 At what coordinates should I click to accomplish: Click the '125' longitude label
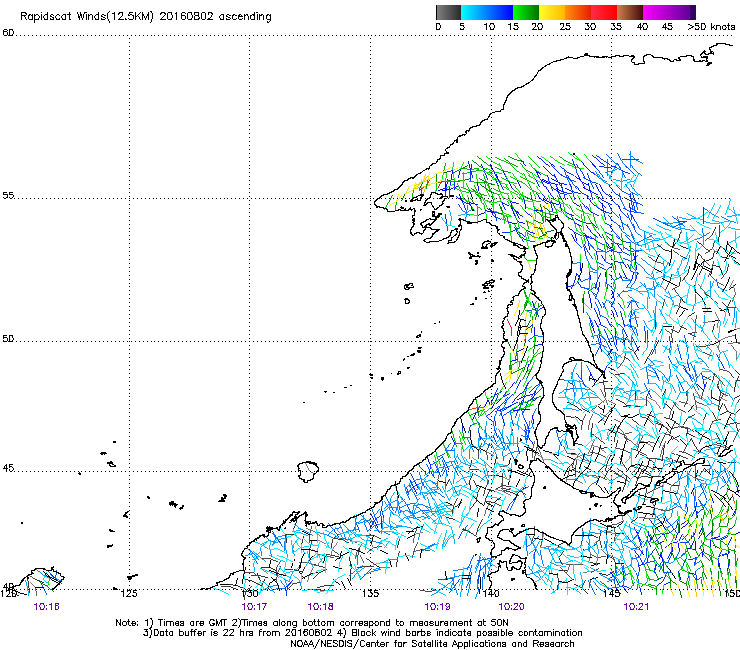(129, 593)
